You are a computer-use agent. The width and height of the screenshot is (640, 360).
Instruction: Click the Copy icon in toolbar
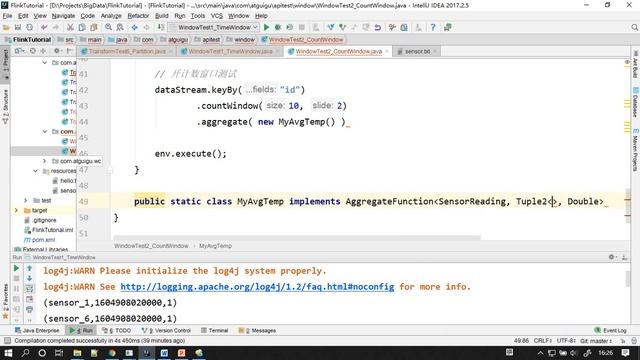click(x=82, y=27)
